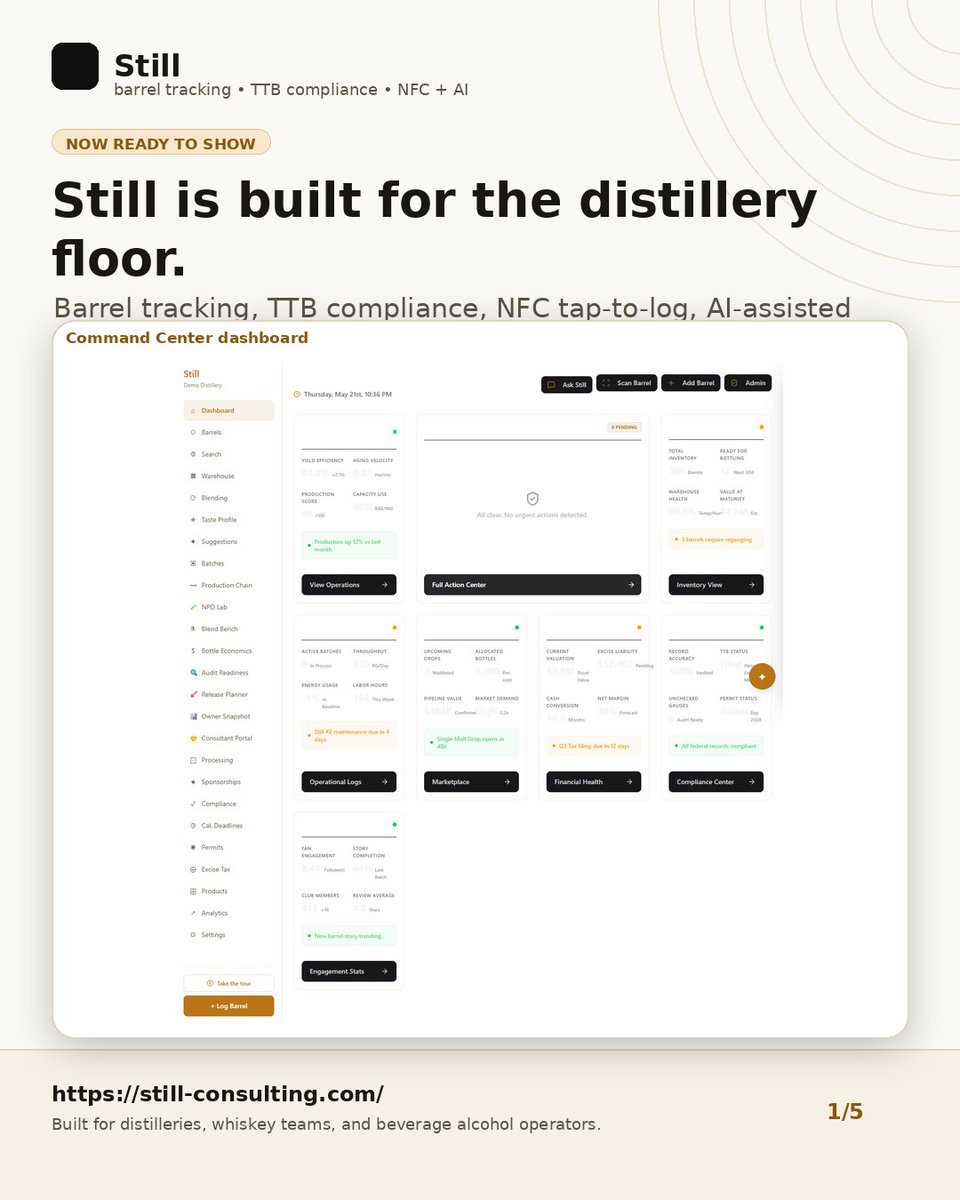Open Cal. Deadlines clock icon

tap(193, 826)
